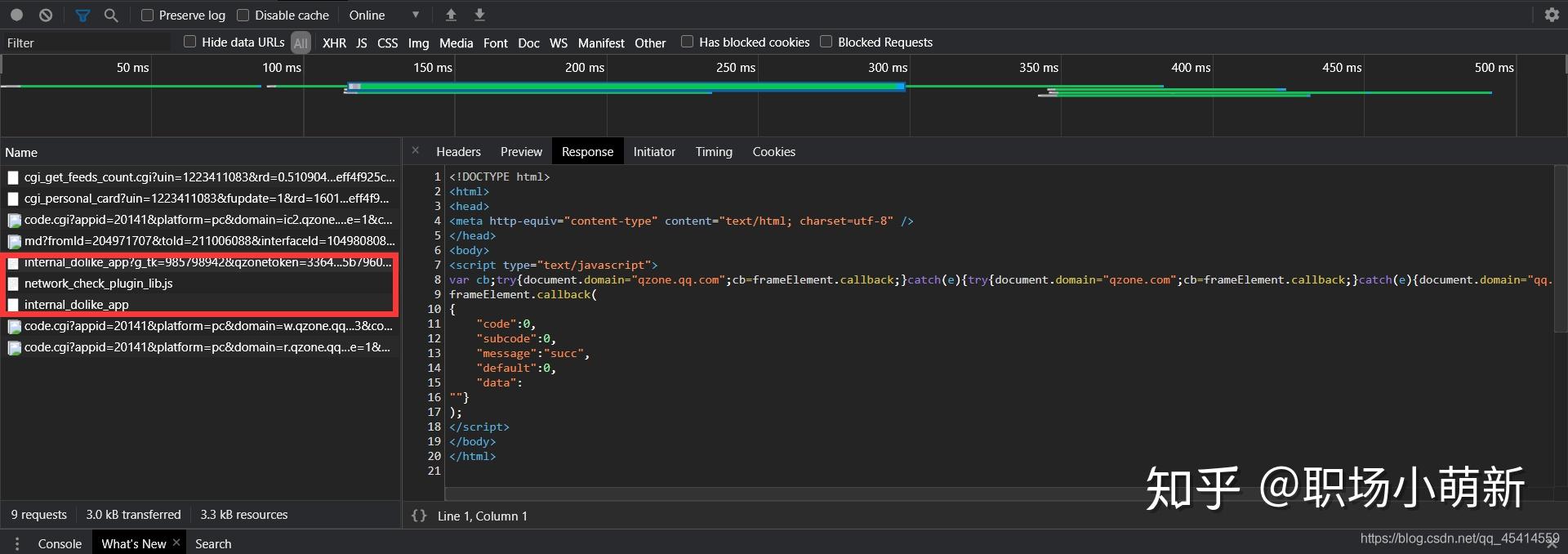Screen dimensions: 1568x554
Task: Click the export HAR download arrow
Action: (479, 15)
